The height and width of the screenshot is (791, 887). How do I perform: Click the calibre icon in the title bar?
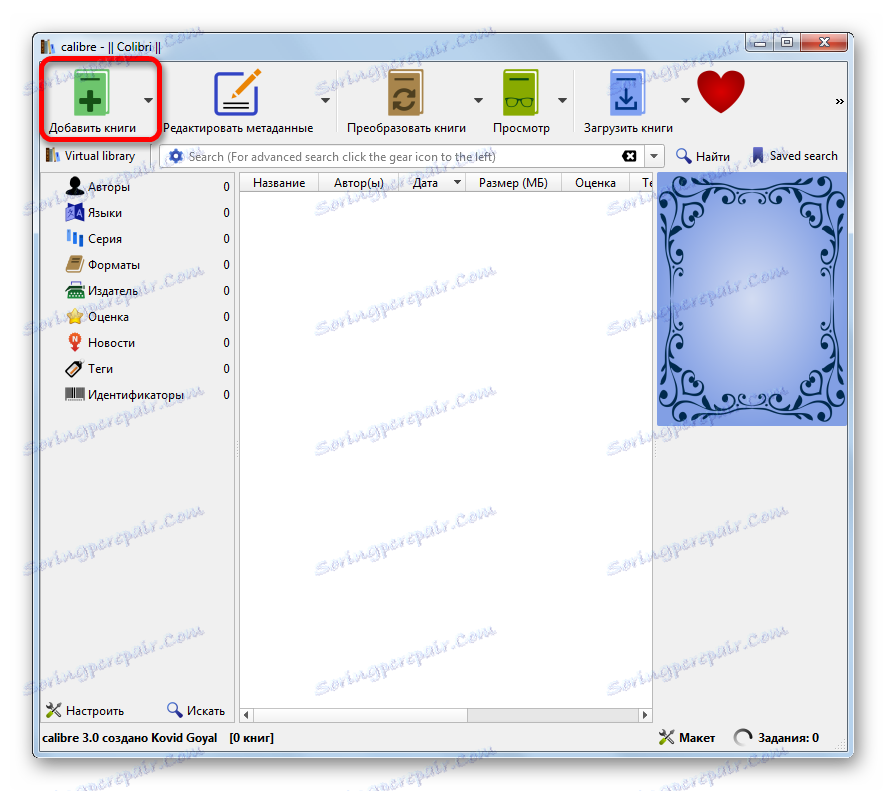[48, 46]
